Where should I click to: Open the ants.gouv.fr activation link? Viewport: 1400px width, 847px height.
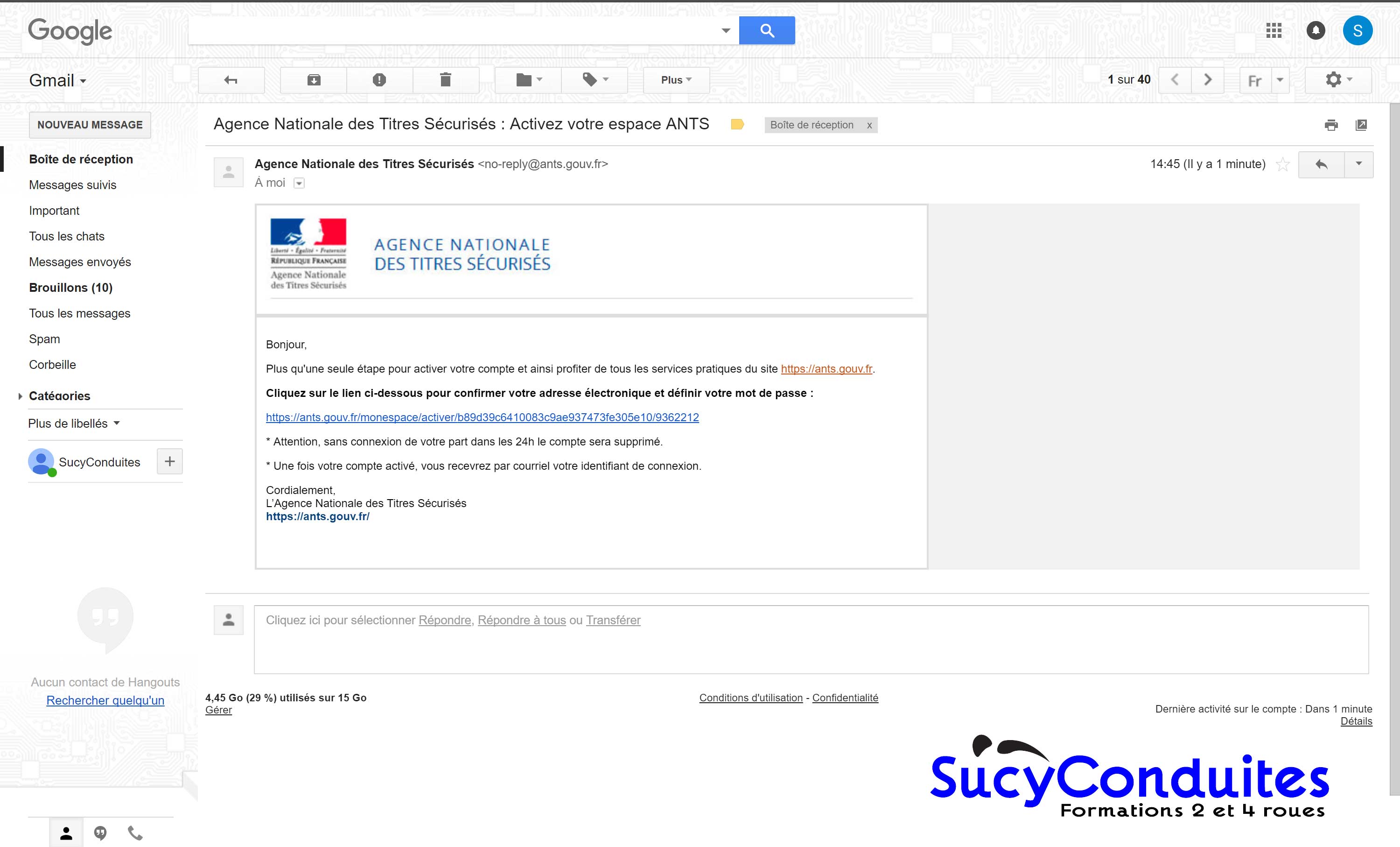click(x=483, y=417)
